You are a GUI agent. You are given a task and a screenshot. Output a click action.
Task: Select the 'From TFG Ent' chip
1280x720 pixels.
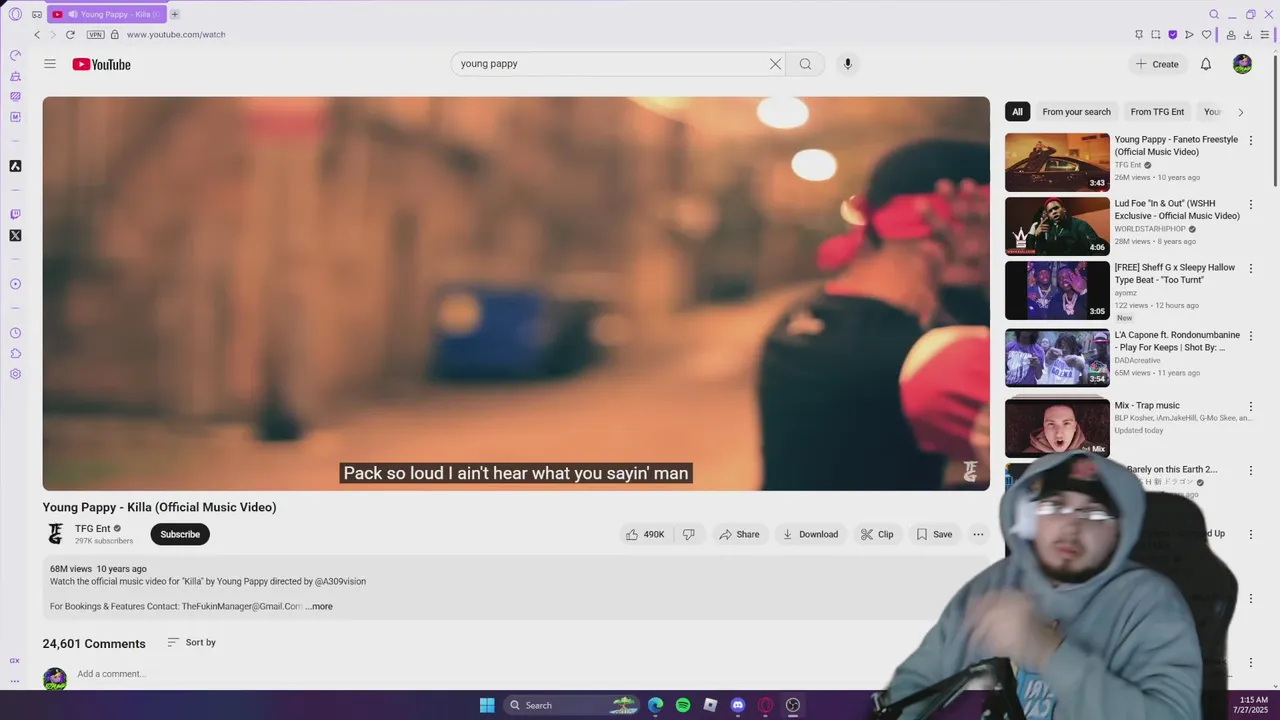pos(1157,112)
